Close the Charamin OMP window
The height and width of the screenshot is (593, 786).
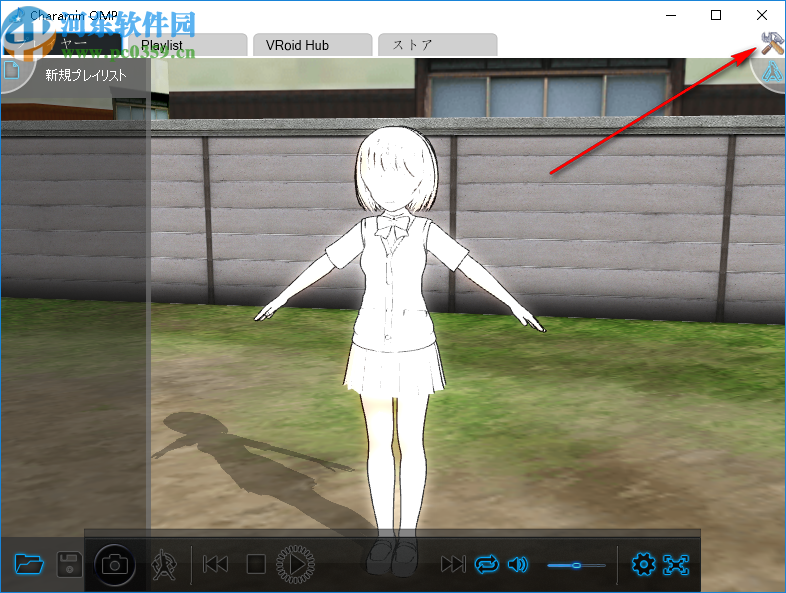[x=761, y=15]
